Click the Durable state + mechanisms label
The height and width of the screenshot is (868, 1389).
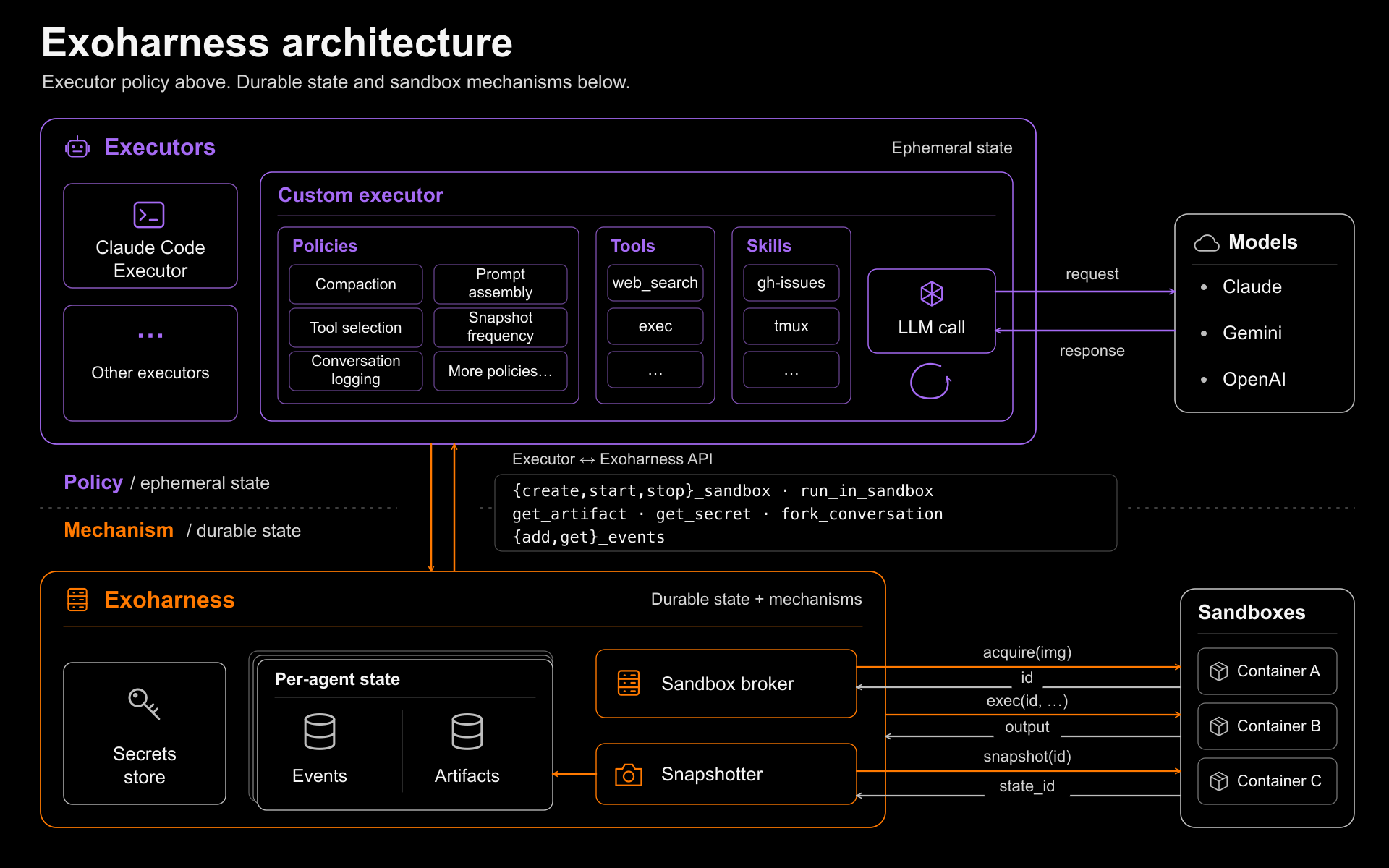pos(757,600)
